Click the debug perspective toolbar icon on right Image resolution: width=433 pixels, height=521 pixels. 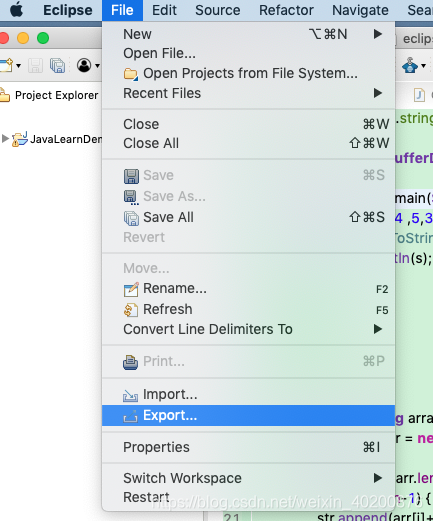click(410, 65)
